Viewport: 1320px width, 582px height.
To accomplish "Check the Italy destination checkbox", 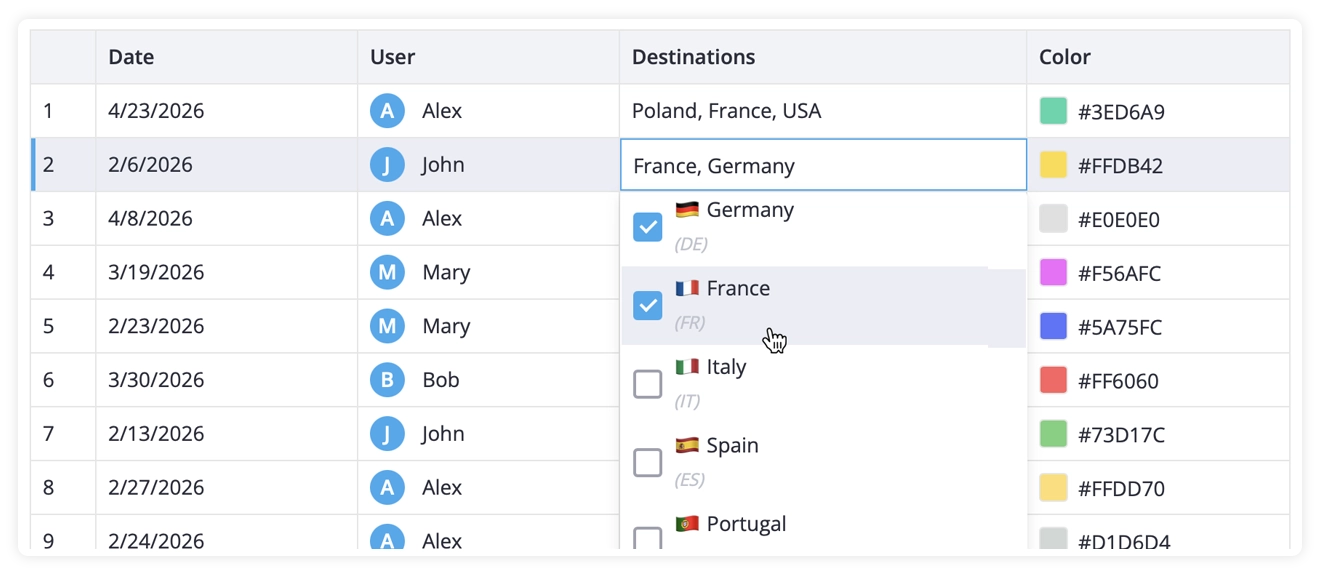I will 648,383.
